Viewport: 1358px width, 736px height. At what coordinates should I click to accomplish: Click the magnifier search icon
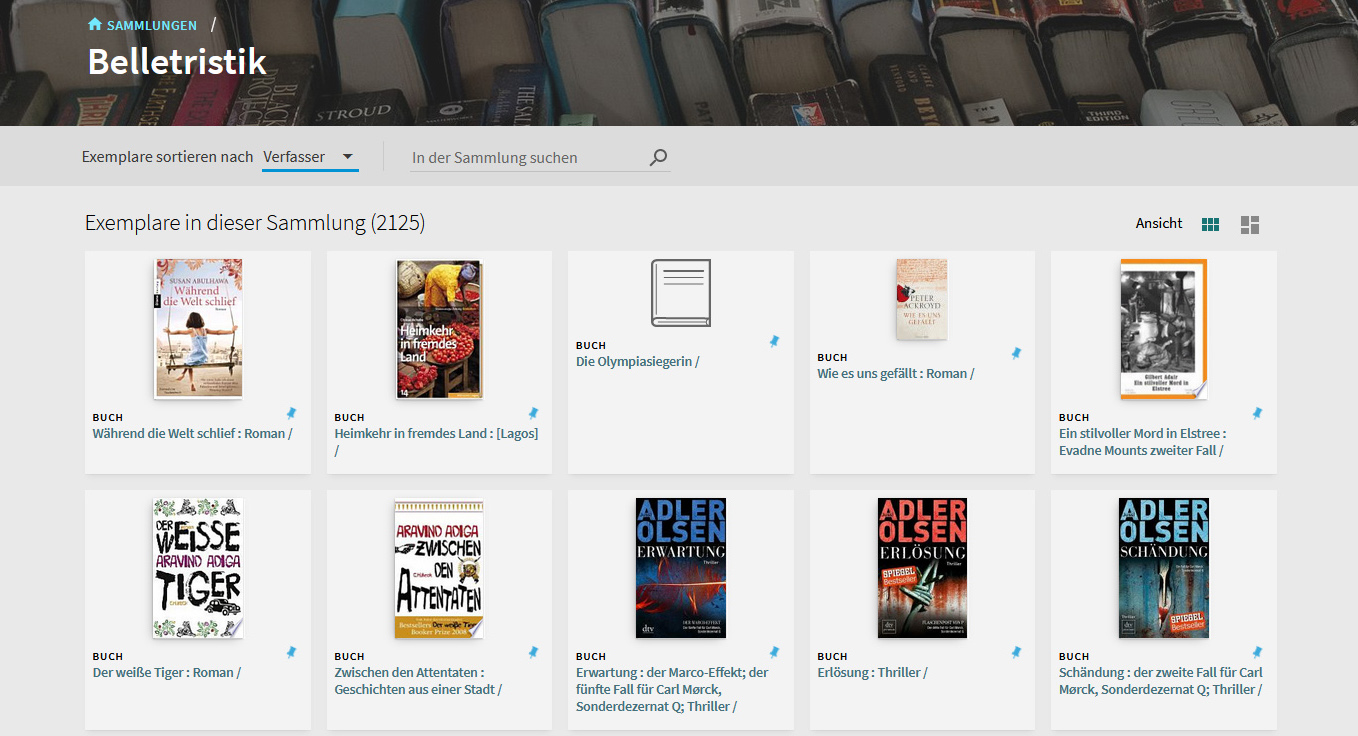point(658,157)
